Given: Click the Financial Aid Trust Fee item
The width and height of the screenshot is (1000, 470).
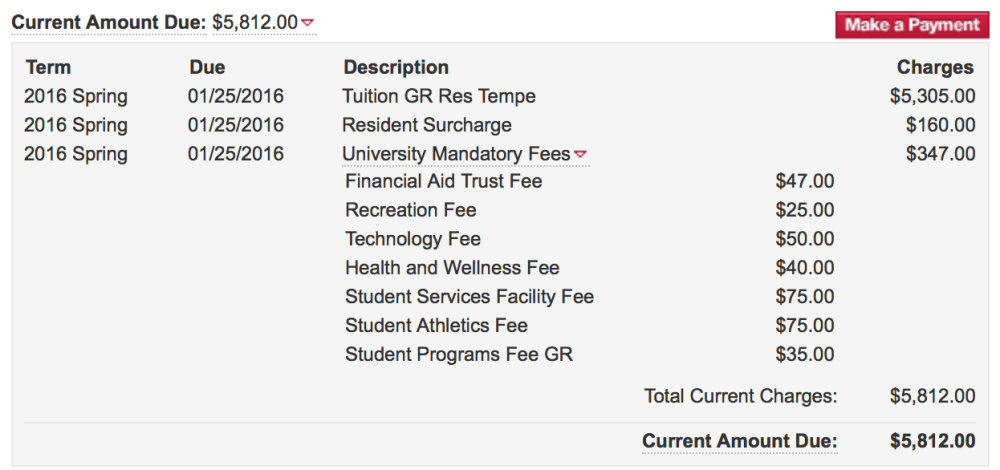Looking at the screenshot, I should coord(443,181).
